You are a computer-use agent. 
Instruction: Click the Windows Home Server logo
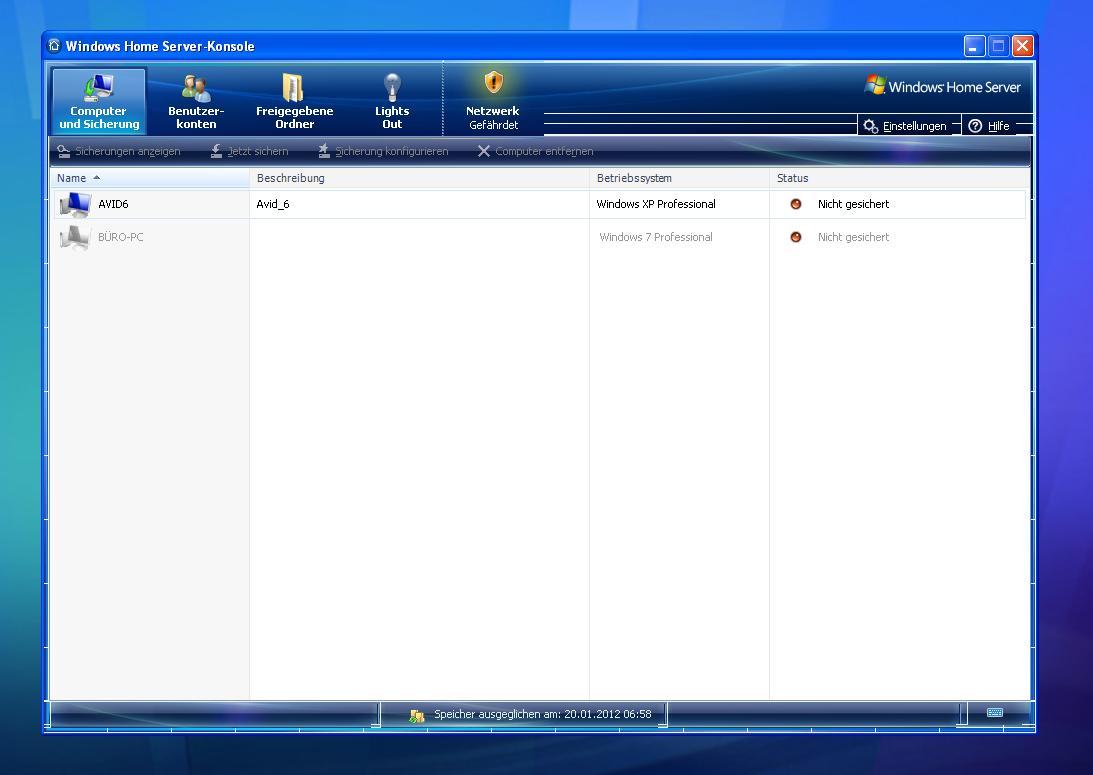click(x=942, y=86)
